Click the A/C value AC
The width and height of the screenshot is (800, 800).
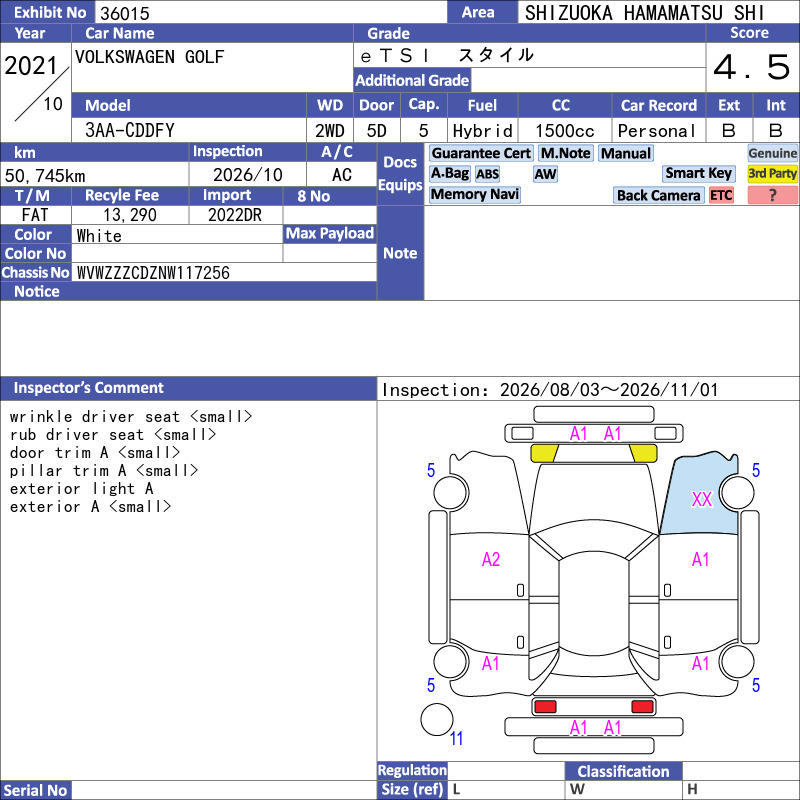[x=341, y=175]
